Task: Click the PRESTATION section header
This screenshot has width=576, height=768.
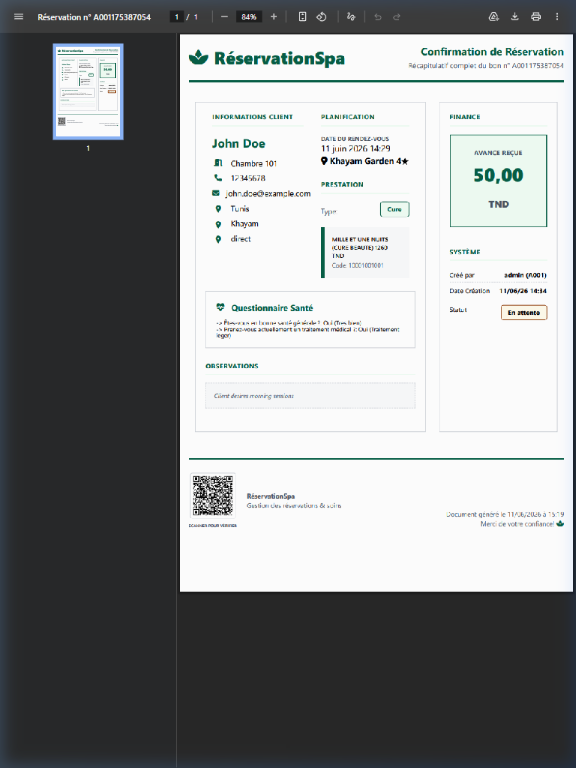Action: 342,185
